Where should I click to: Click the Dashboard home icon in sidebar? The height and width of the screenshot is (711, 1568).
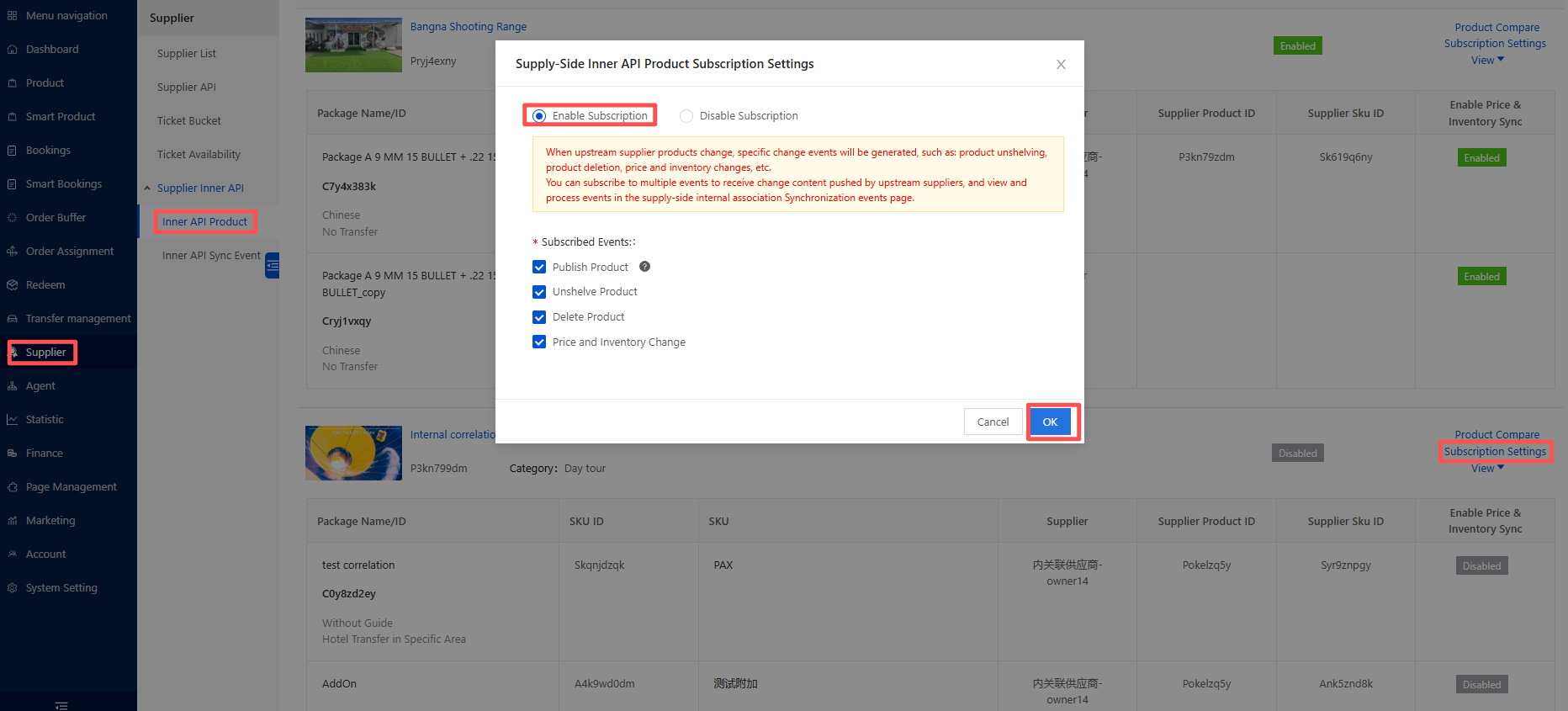coord(12,50)
